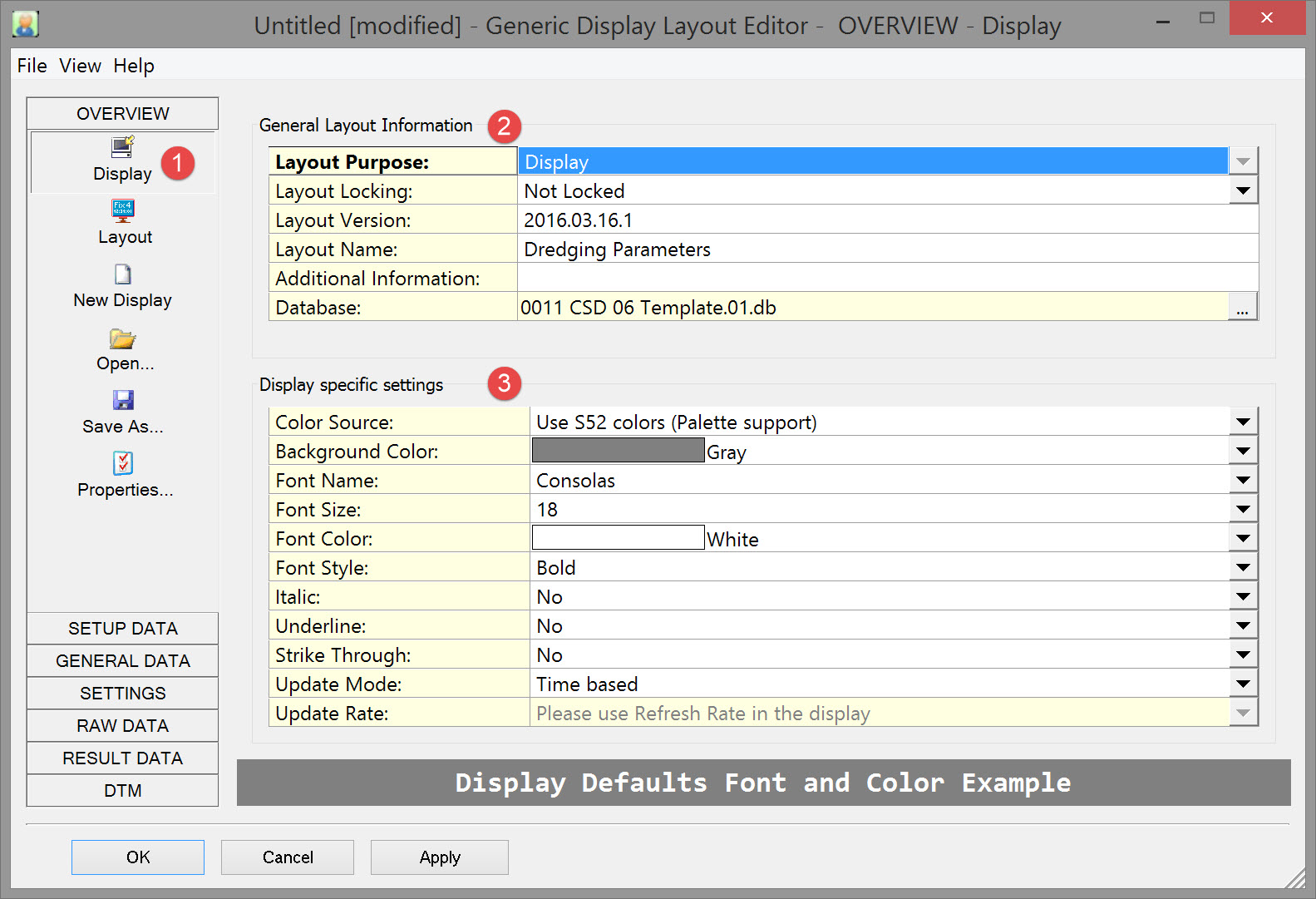The image size is (1316, 899).
Task: Open the Properties checklist icon
Action: [122, 463]
